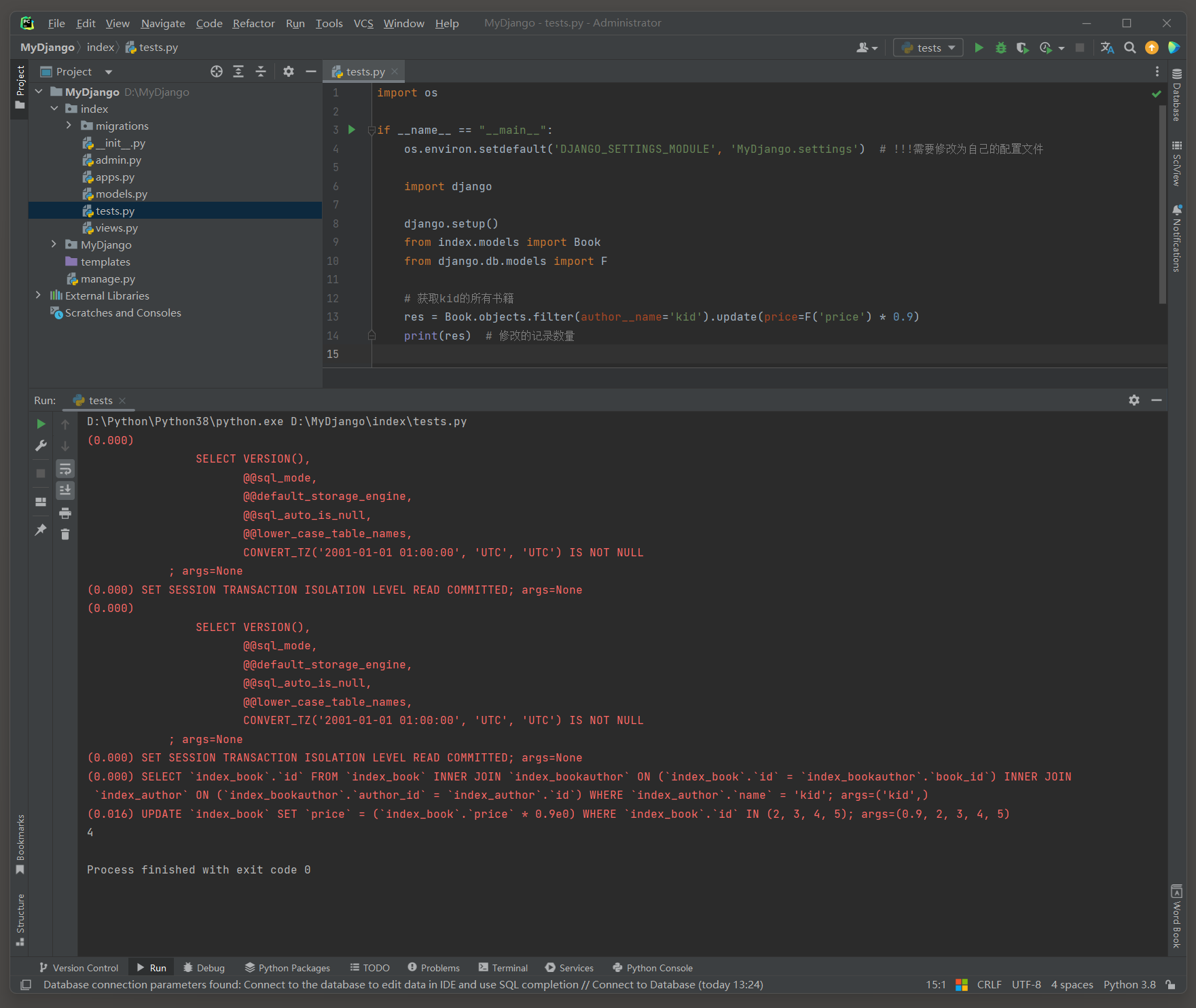Toggle the Project side tab

(x=20, y=88)
